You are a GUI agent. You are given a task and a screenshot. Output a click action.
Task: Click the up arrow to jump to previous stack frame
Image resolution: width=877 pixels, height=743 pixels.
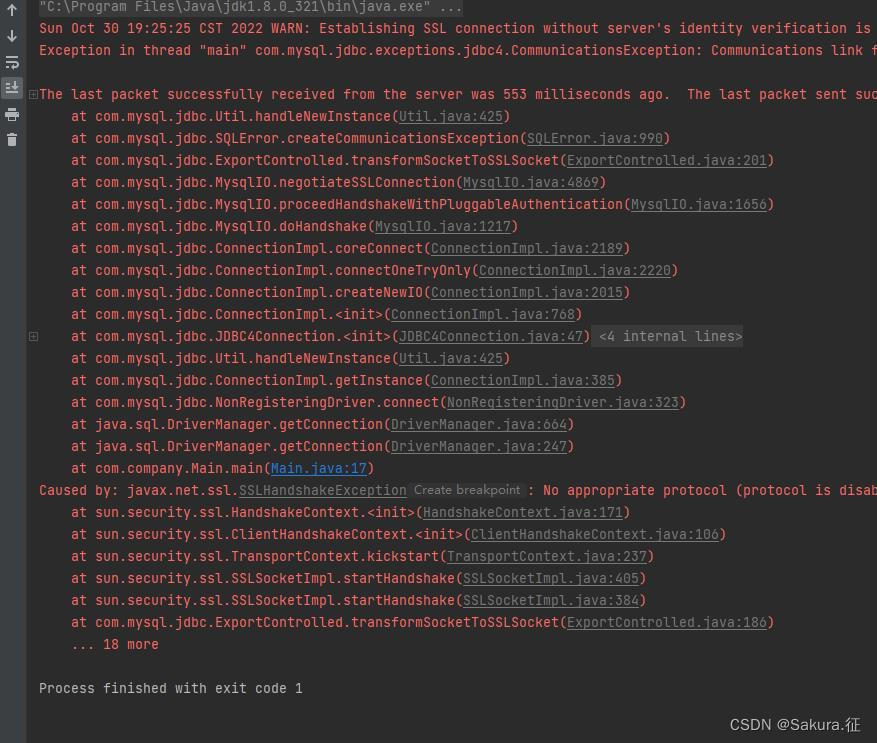[12, 12]
